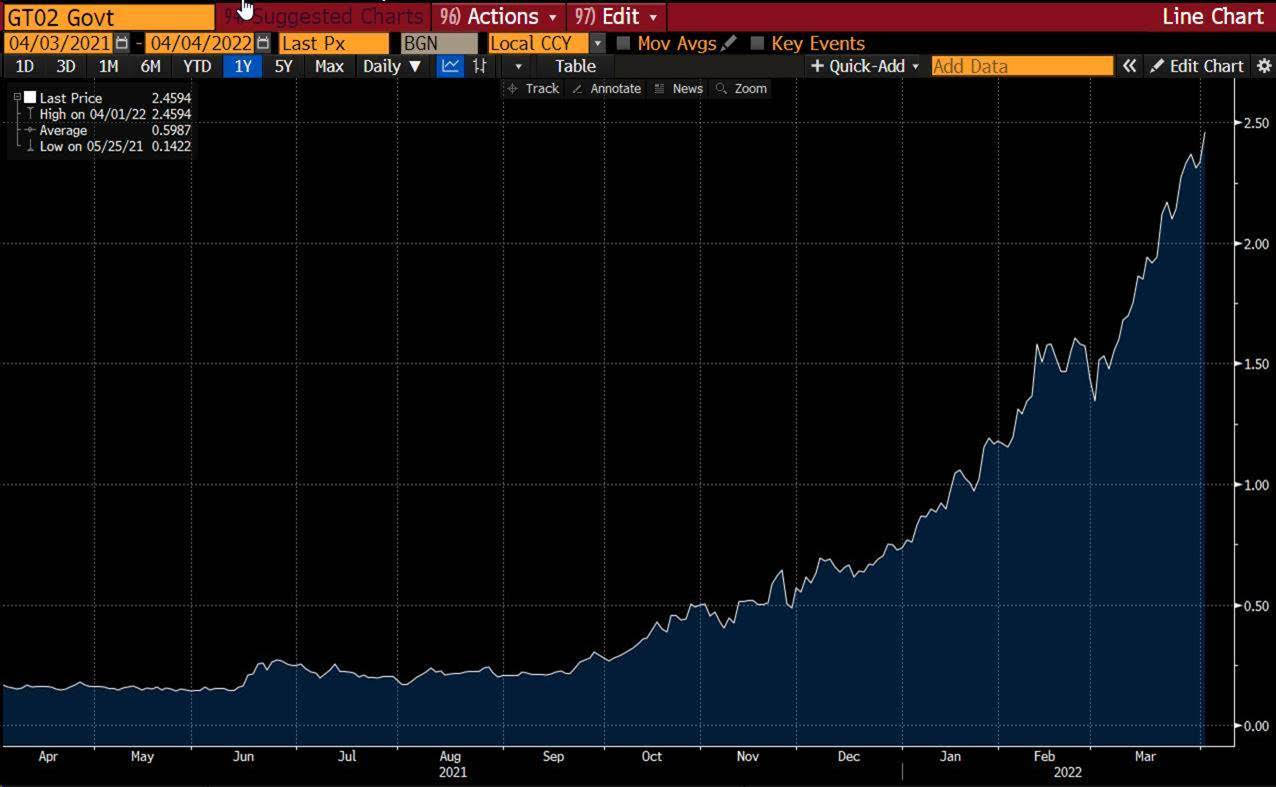The height and width of the screenshot is (787, 1276).
Task: Click the Mar x-axis month label
Action: (x=1144, y=756)
